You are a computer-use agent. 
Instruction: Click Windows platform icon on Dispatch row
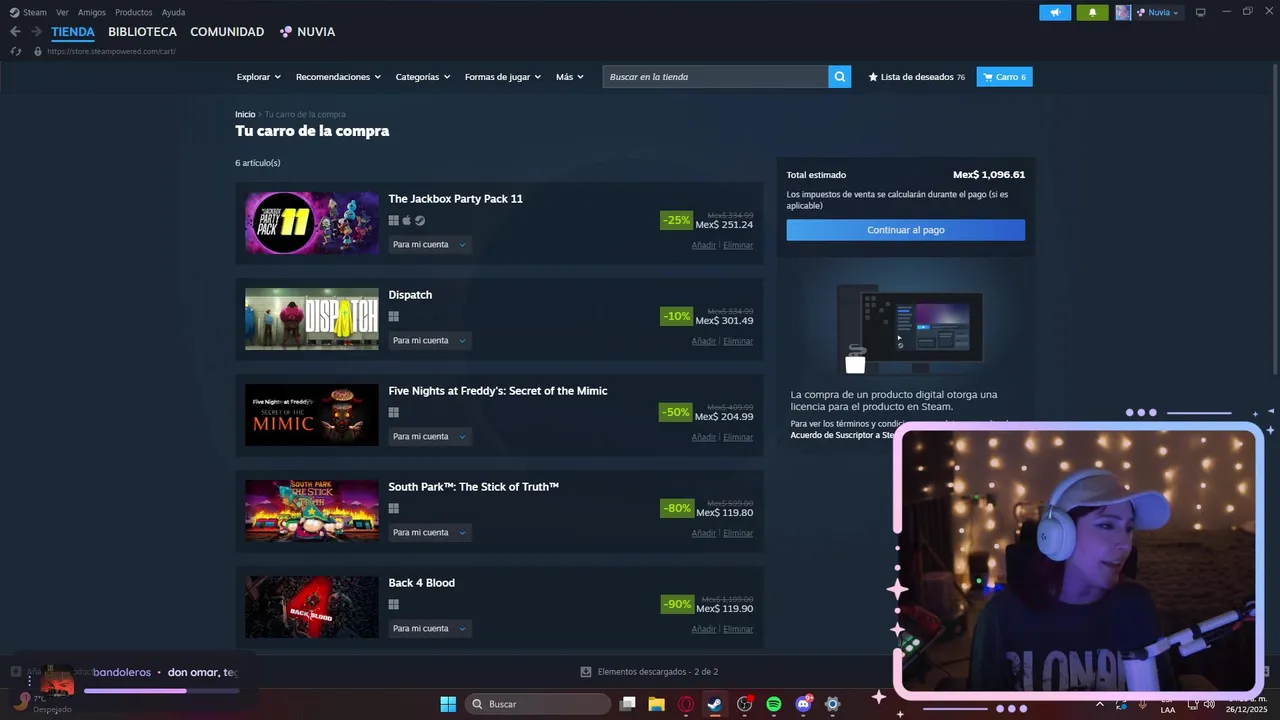pos(394,317)
